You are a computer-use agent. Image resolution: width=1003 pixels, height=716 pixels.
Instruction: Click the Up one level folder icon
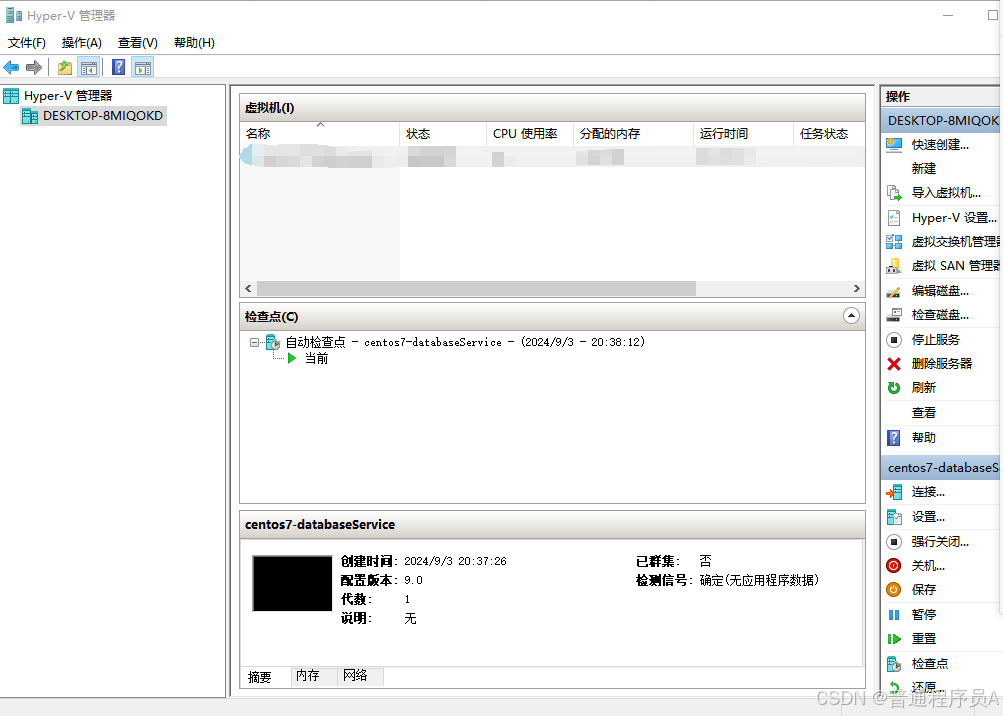coord(65,67)
